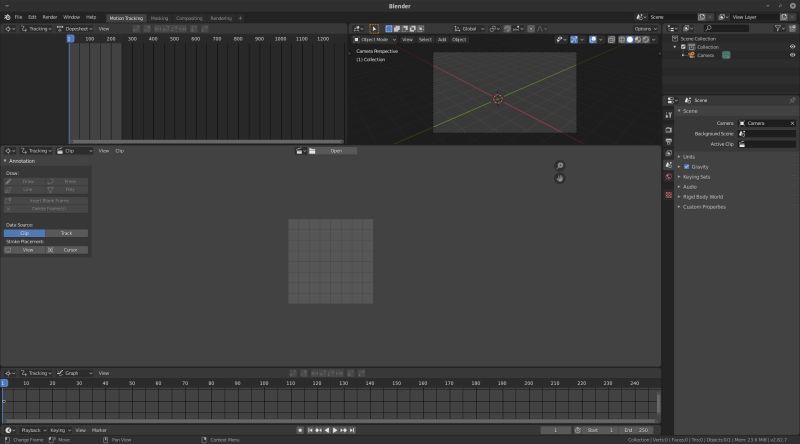The image size is (800, 444).
Task: Toggle X-ray mode icon in viewport
Action: coord(611,39)
